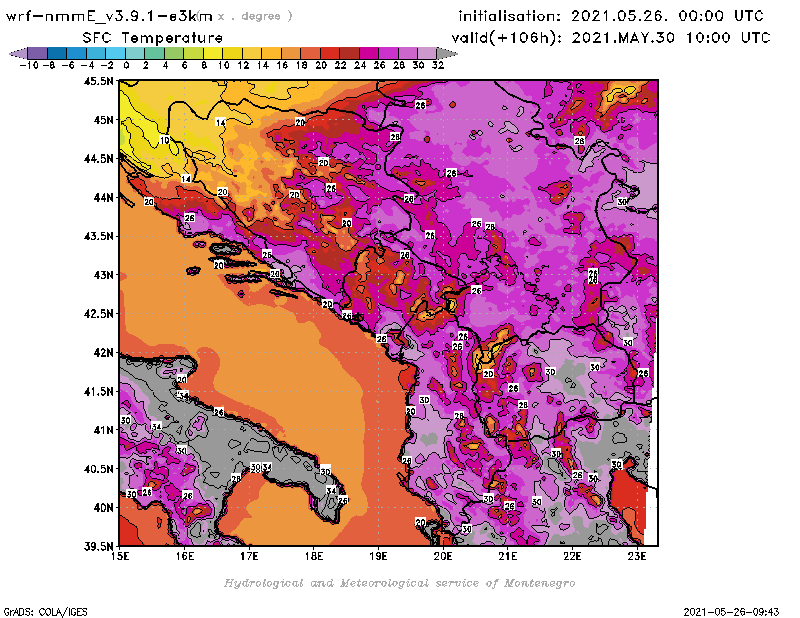
Task: Click the purple legend swatch between -10 and -8
Action: 38,53
